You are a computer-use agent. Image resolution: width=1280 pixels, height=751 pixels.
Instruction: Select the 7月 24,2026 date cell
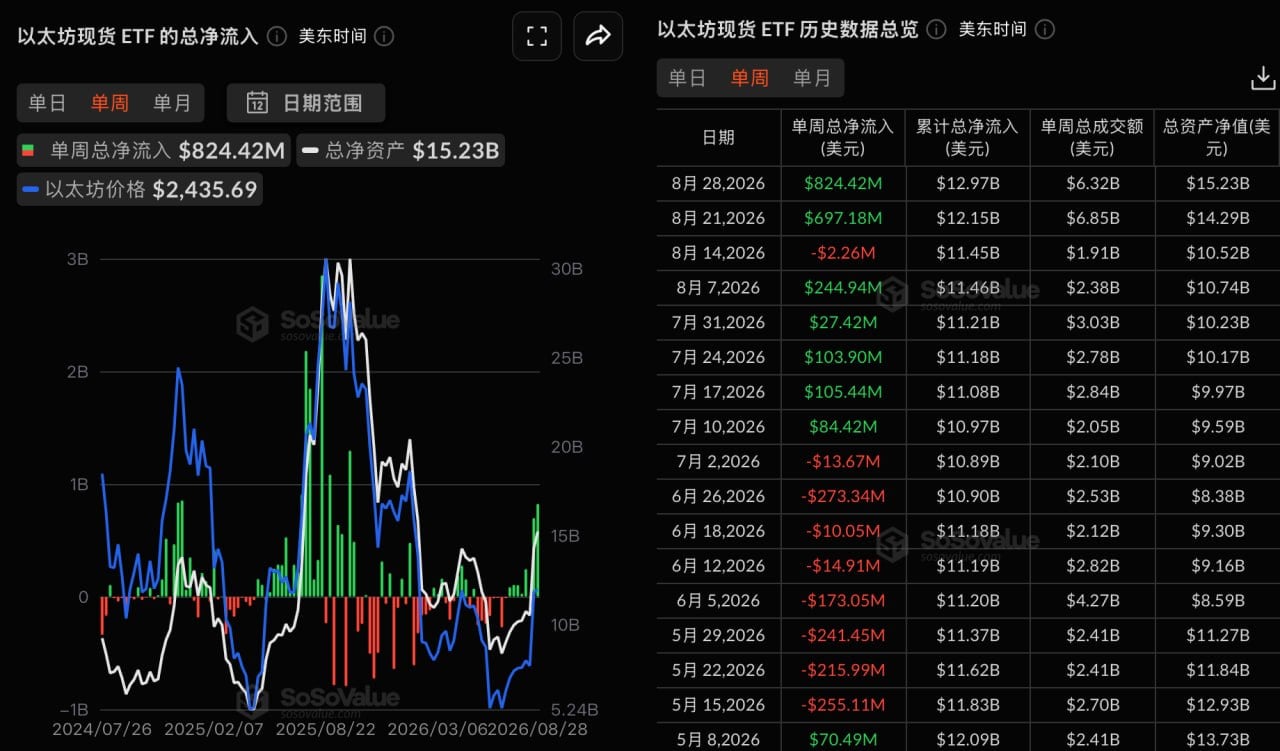click(718, 357)
